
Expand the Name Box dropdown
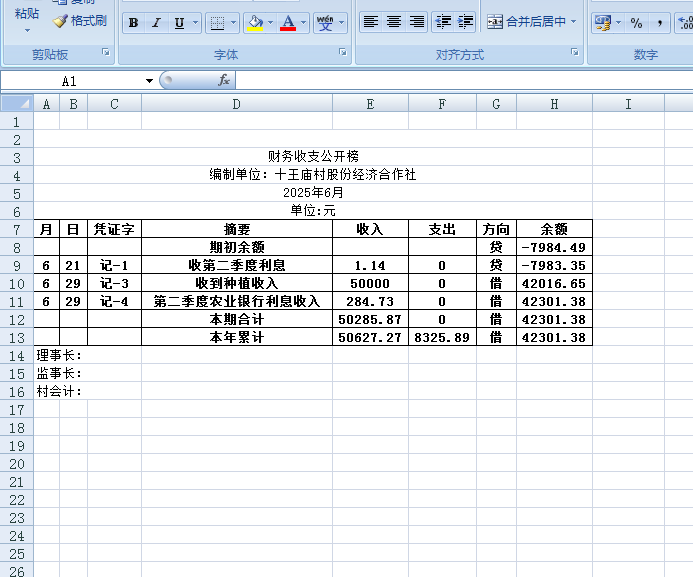(x=149, y=81)
